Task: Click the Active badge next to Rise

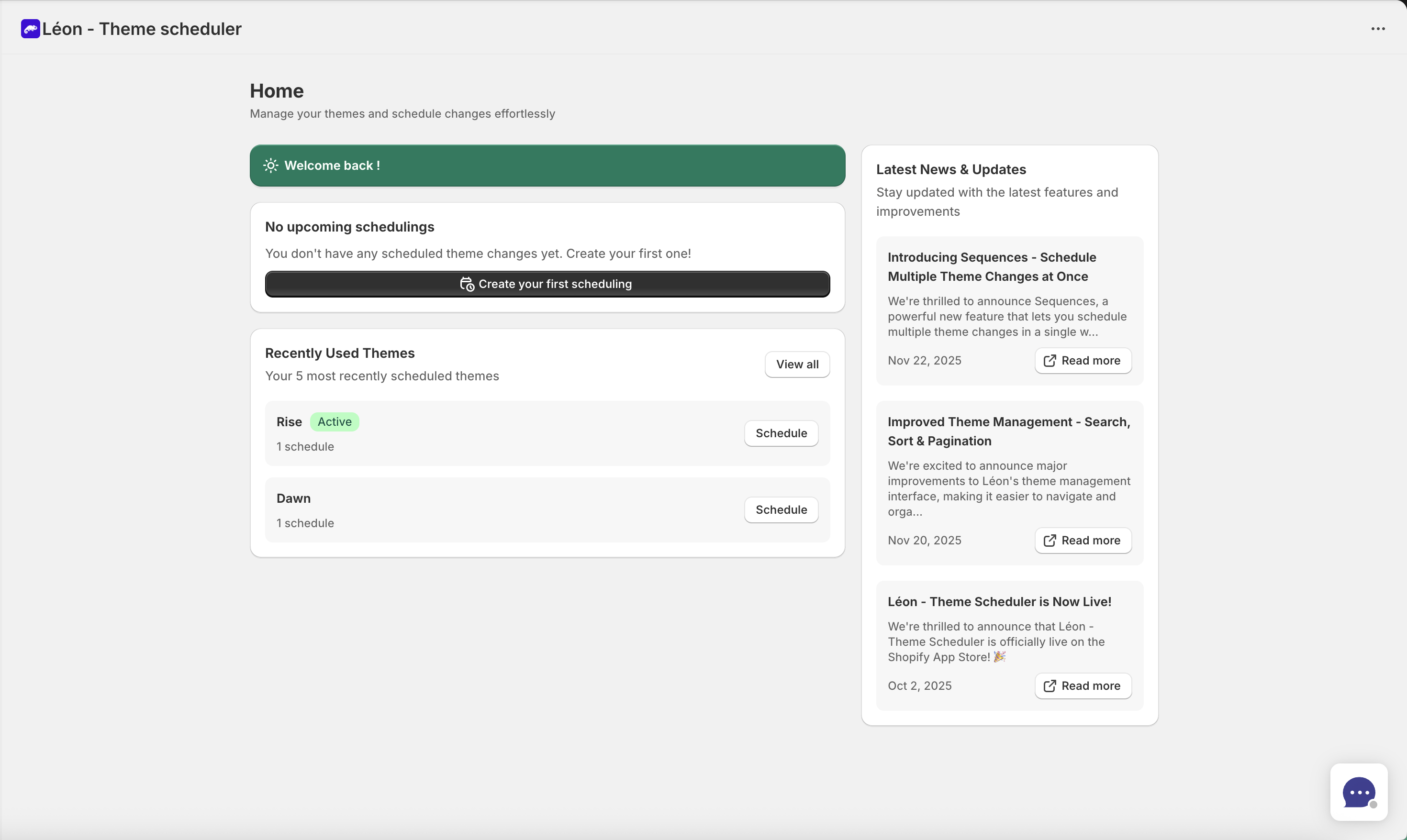Action: (334, 421)
